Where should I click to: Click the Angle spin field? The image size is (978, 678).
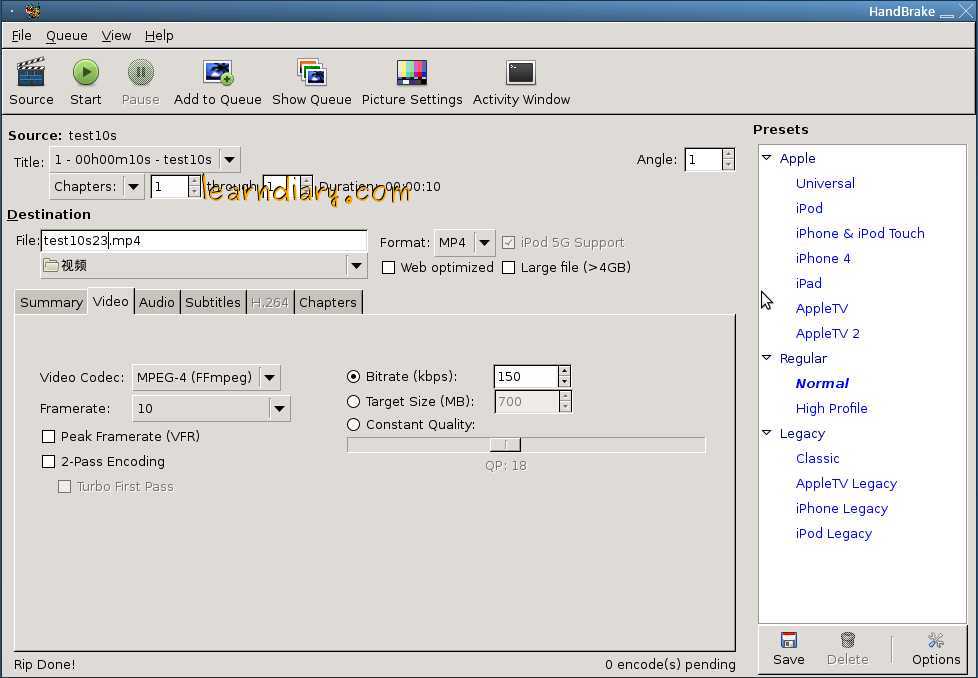[x=704, y=160]
